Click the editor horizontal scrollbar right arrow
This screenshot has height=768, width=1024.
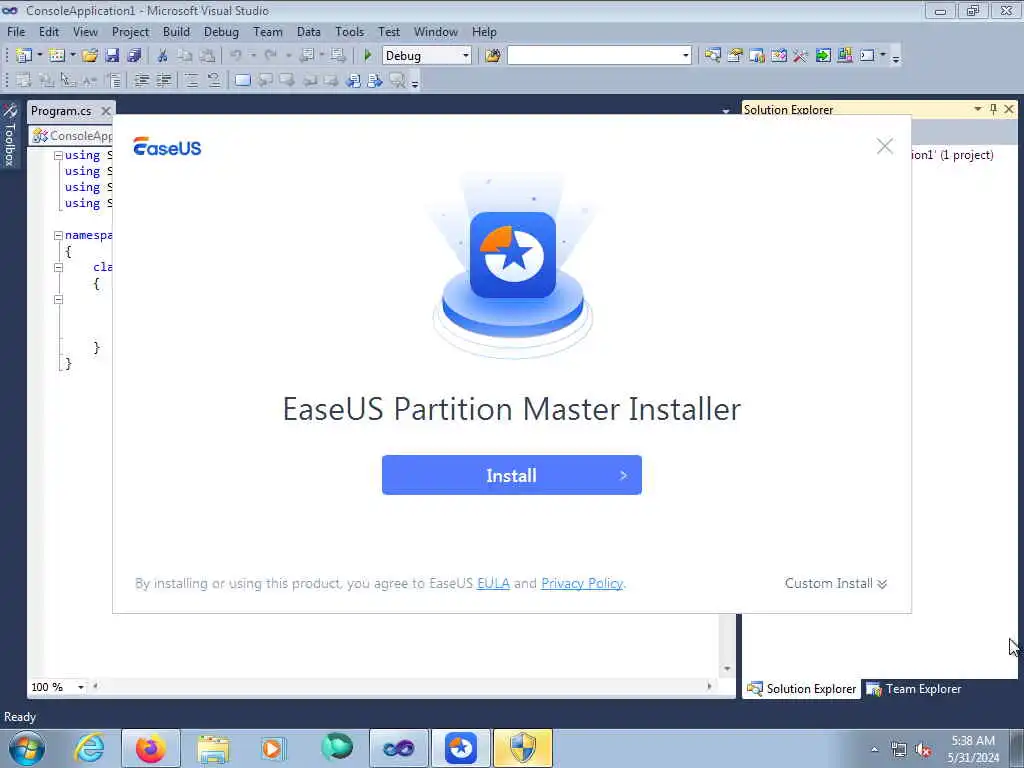pyautogui.click(x=709, y=686)
